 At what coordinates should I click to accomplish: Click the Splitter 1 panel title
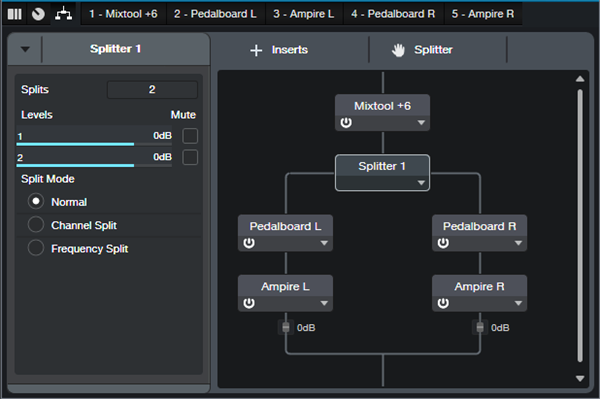[x=116, y=49]
